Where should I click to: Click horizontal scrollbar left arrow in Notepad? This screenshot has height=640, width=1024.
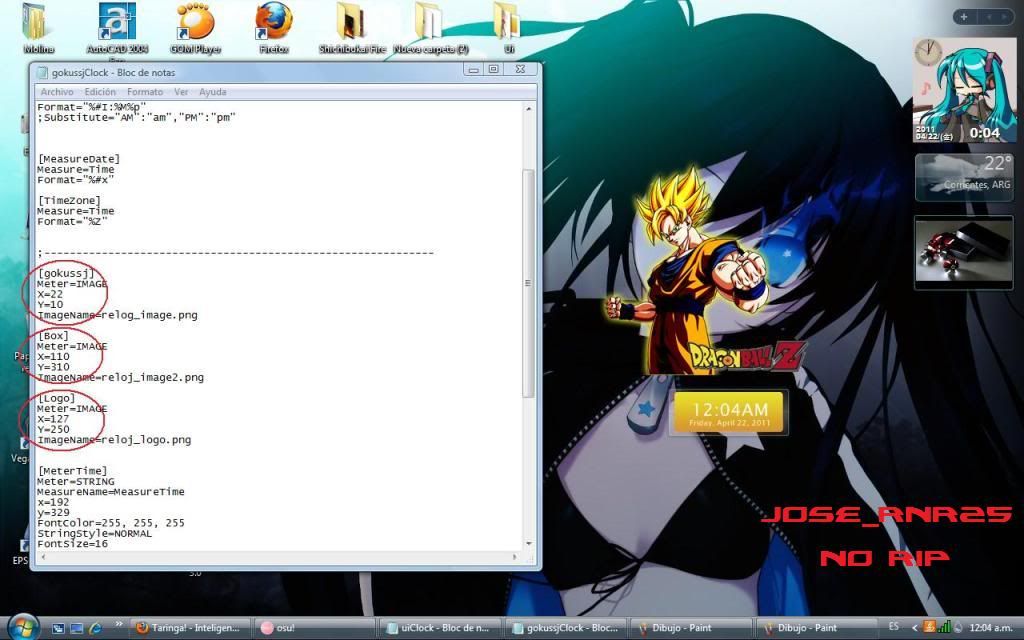pyautogui.click(x=43, y=557)
